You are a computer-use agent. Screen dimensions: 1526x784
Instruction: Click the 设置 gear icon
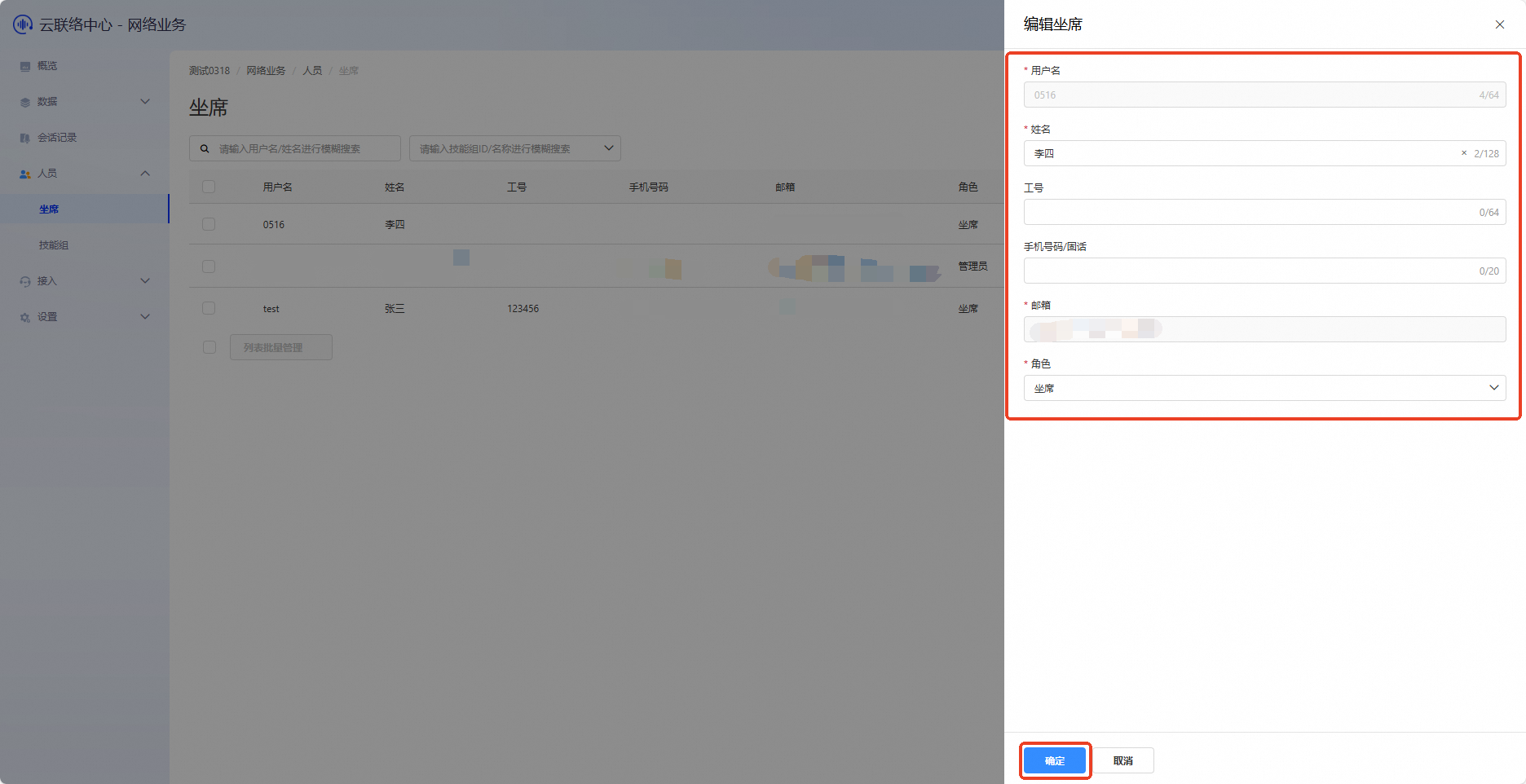coord(25,317)
